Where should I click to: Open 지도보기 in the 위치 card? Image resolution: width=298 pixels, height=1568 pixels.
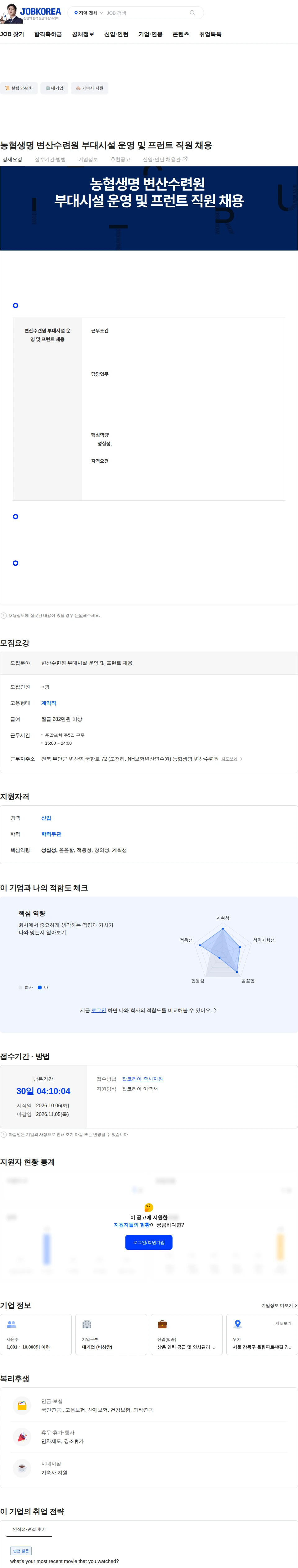(283, 1323)
